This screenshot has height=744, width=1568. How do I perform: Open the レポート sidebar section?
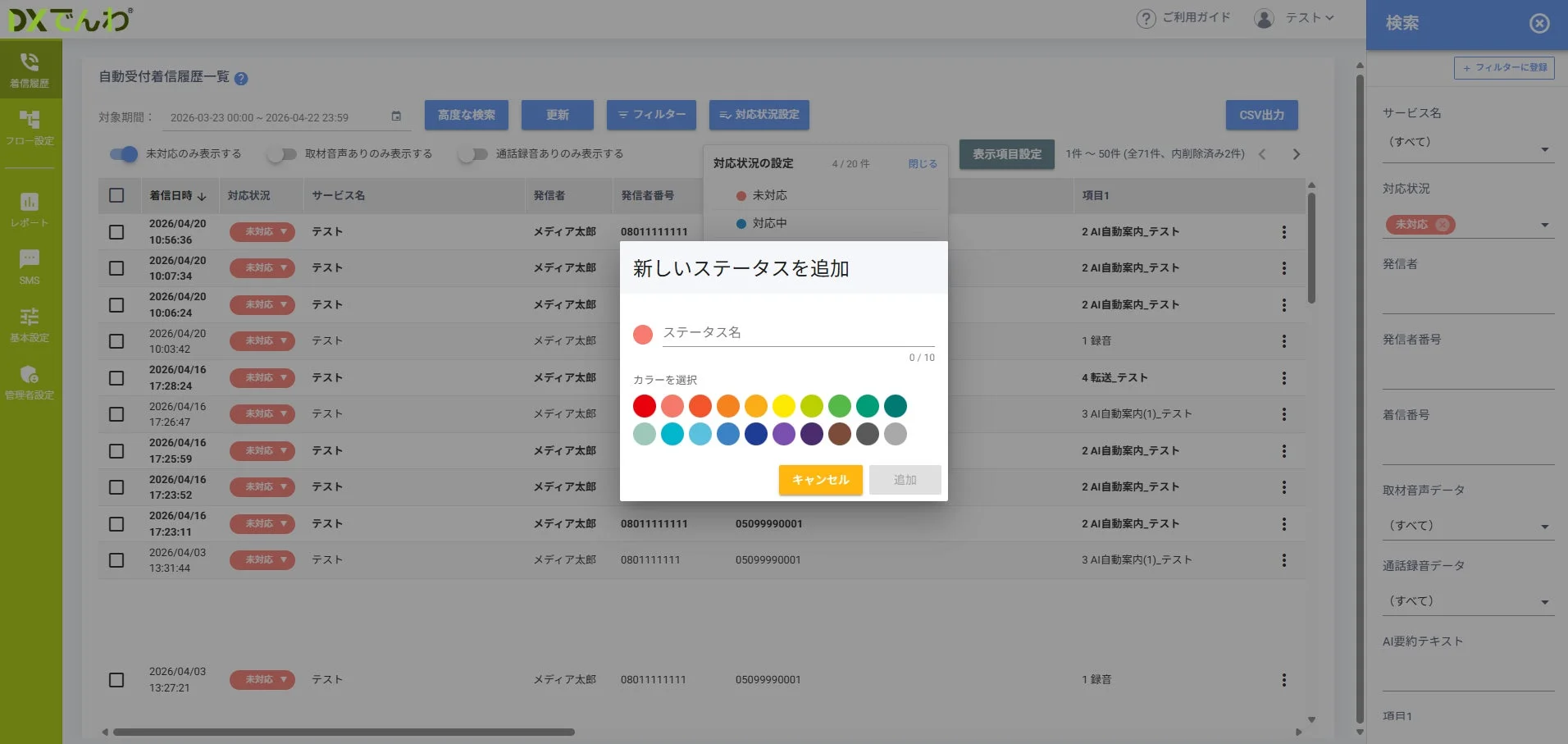[x=30, y=210]
